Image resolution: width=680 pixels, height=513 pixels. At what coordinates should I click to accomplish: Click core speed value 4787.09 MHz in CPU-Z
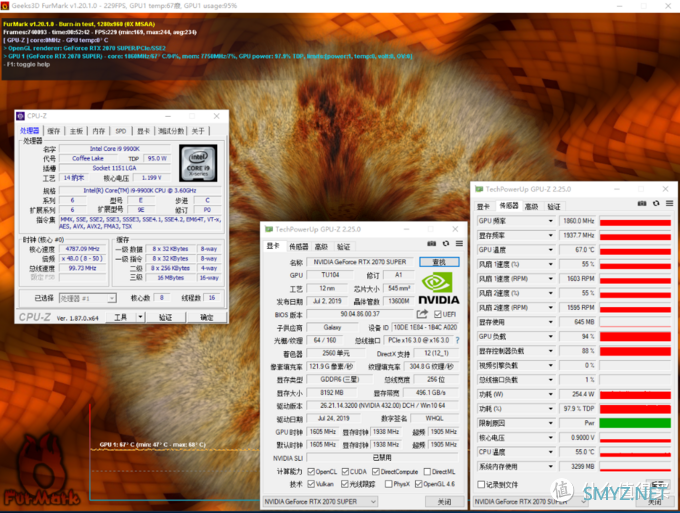tap(82, 249)
